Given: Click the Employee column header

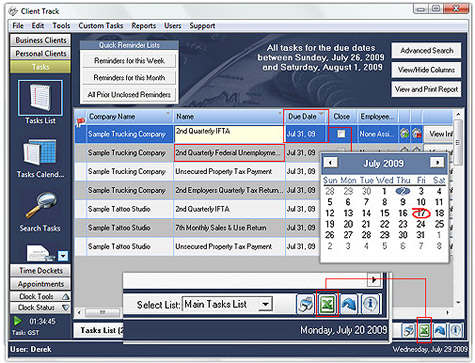Looking at the screenshot, I should [378, 116].
